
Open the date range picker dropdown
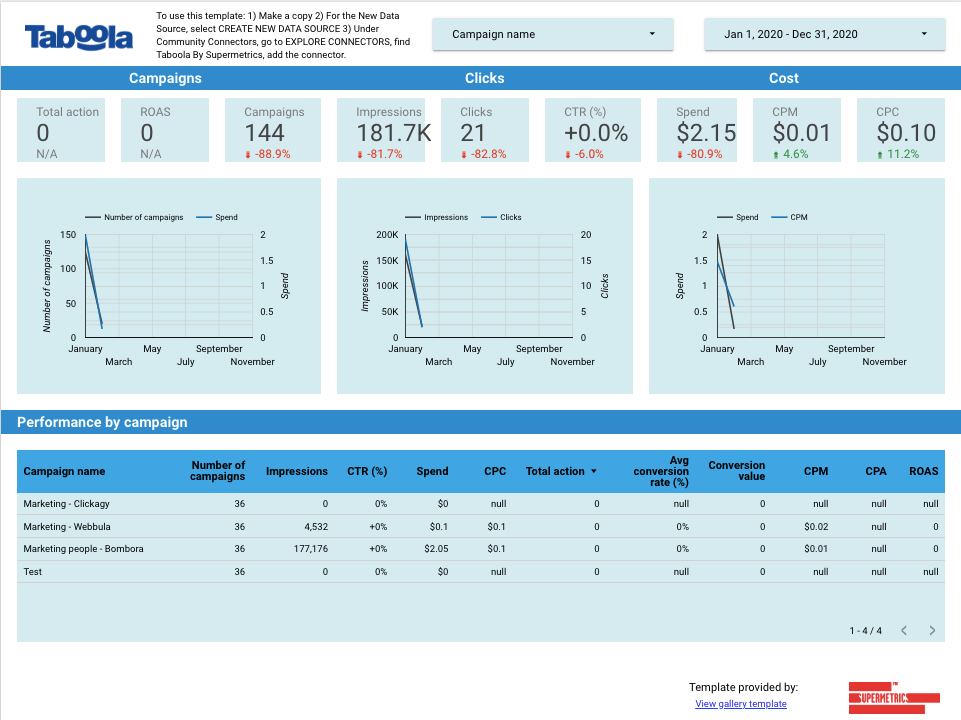coord(825,34)
